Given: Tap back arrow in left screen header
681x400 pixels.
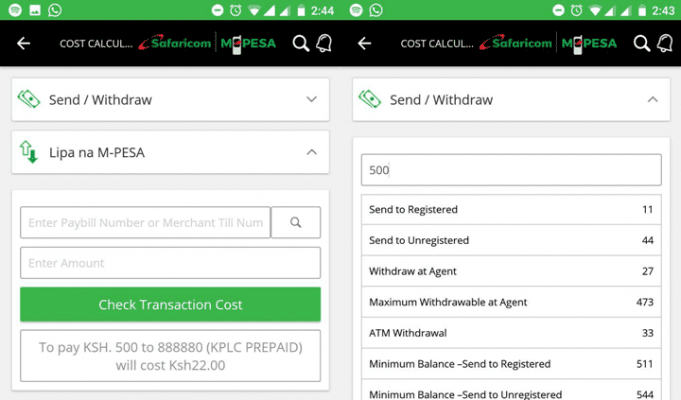Looking at the screenshot, I should coord(23,43).
